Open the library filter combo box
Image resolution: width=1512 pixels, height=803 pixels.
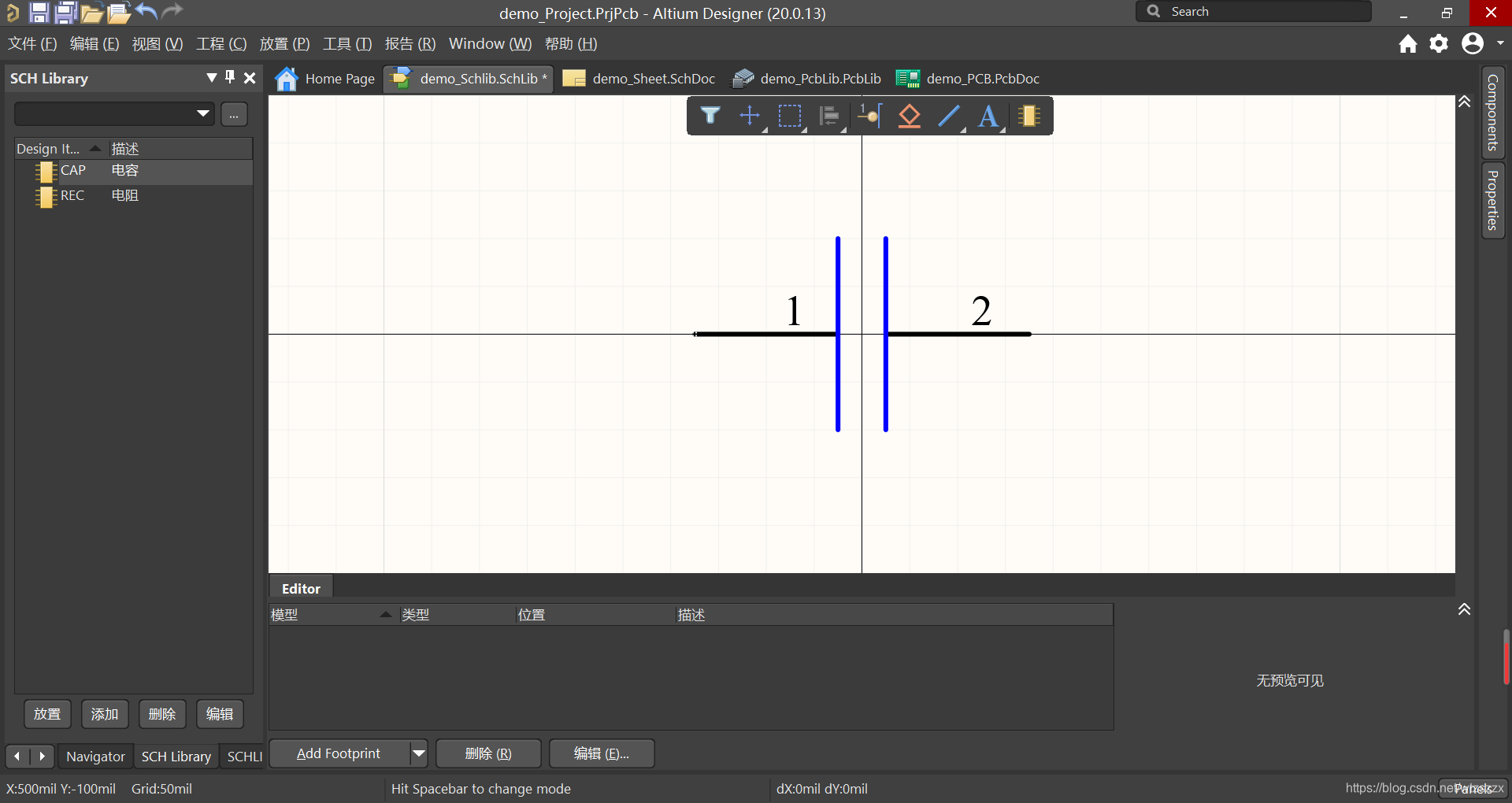114,113
